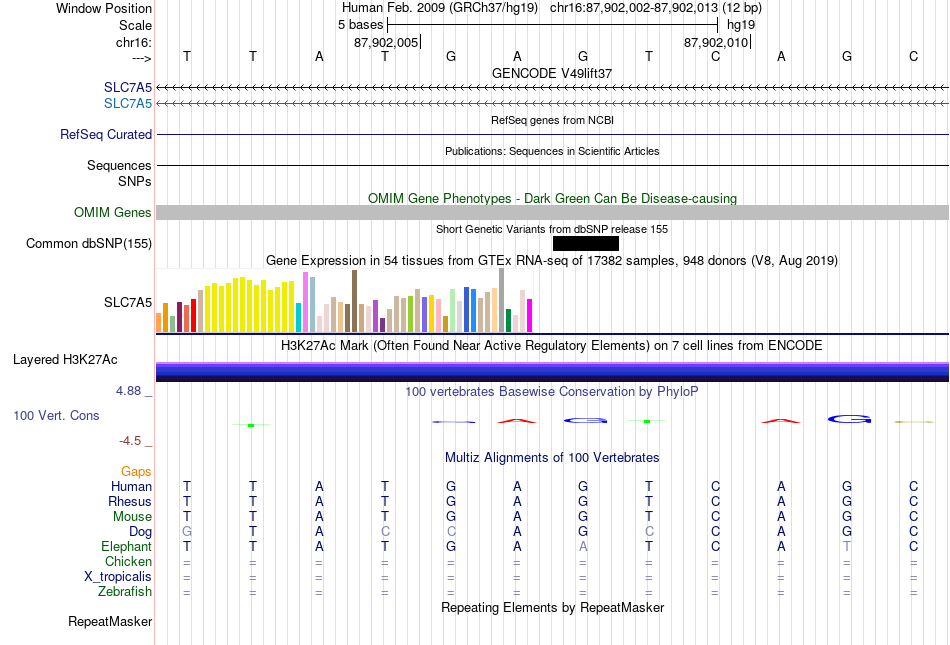This screenshot has width=950, height=645.
Task: Open the GENCODE V49lift37 track title
Action: pos(552,73)
